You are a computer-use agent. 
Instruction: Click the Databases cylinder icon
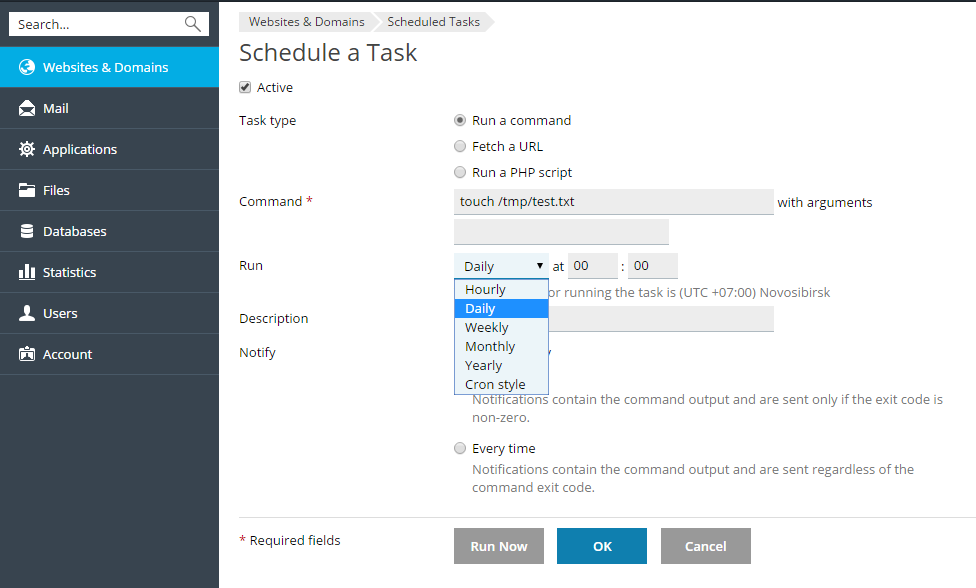point(27,232)
